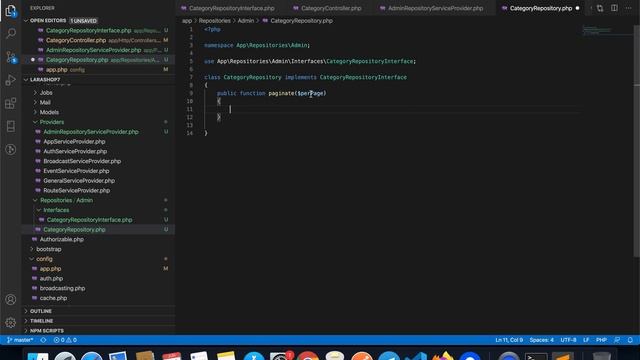Image resolution: width=640 pixels, height=360 pixels.
Task: Open Chrome from the dock
Action: (308, 356)
